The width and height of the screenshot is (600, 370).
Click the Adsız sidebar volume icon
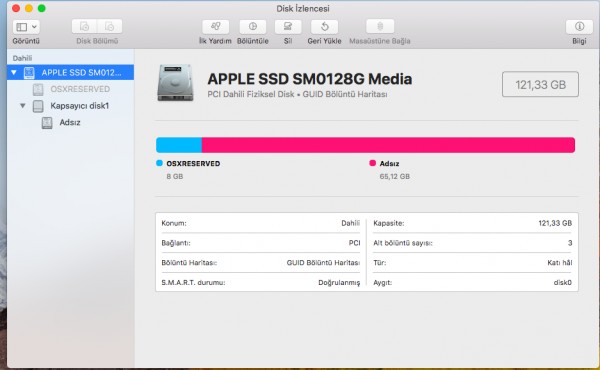coord(47,122)
